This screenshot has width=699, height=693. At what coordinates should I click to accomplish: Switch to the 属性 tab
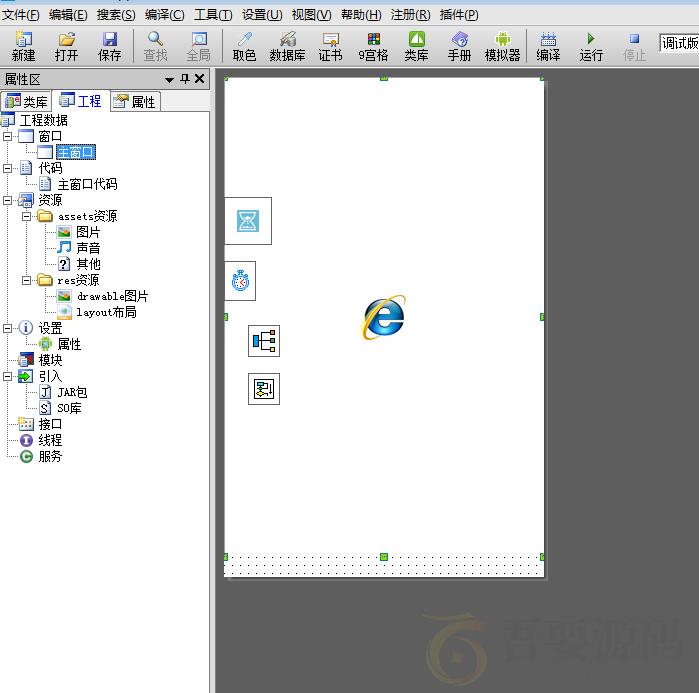click(135, 102)
